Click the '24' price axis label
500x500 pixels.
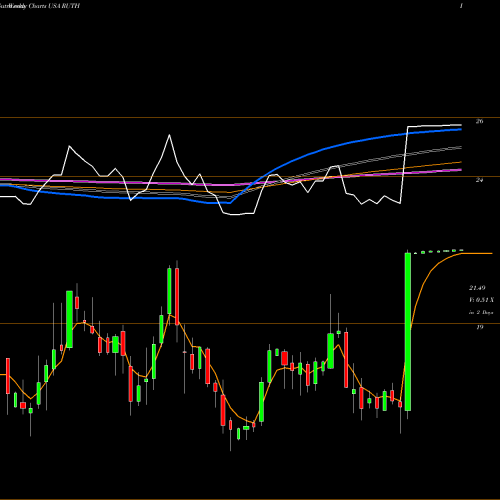pos(479,180)
